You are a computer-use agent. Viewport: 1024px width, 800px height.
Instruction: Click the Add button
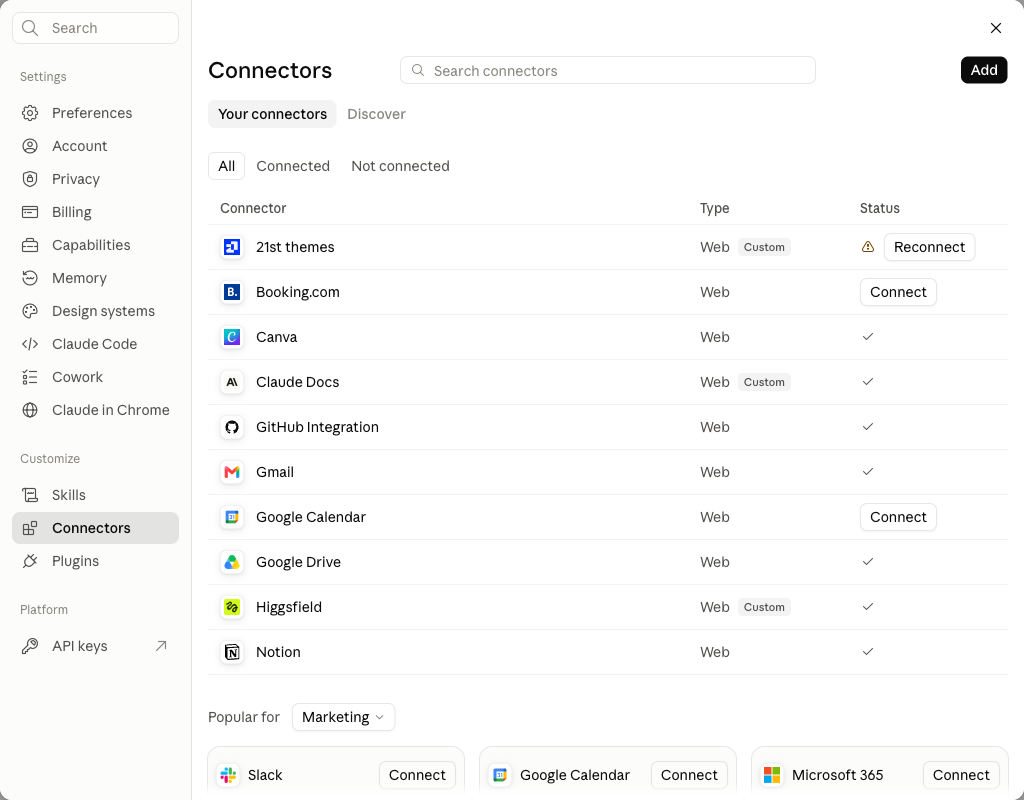pyautogui.click(x=984, y=70)
